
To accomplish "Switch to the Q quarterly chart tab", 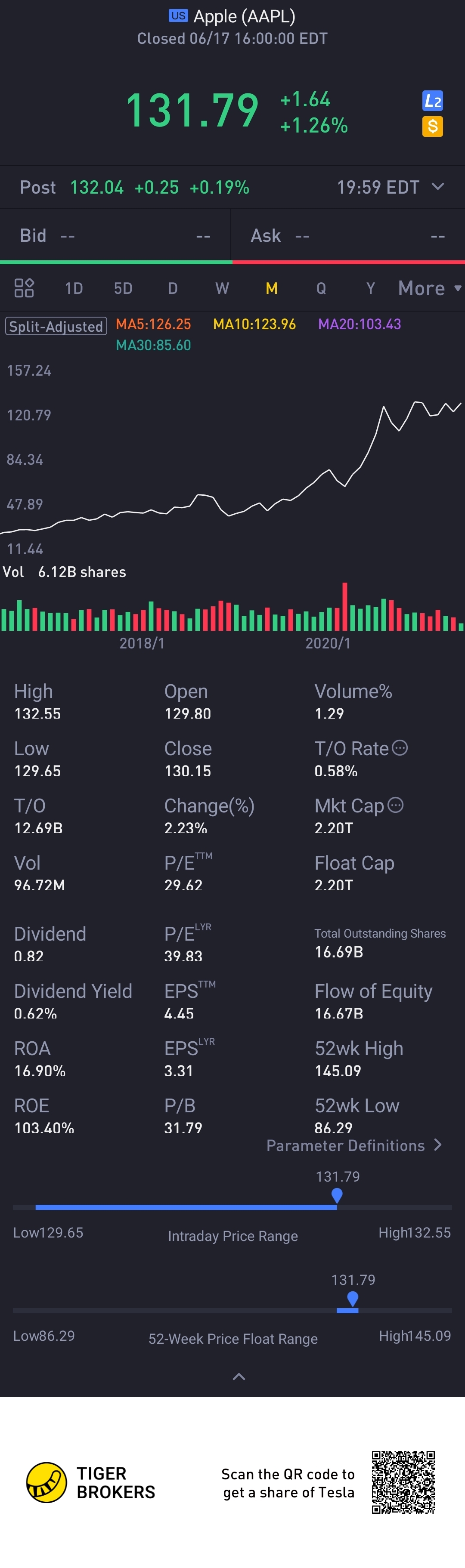I will point(321,288).
